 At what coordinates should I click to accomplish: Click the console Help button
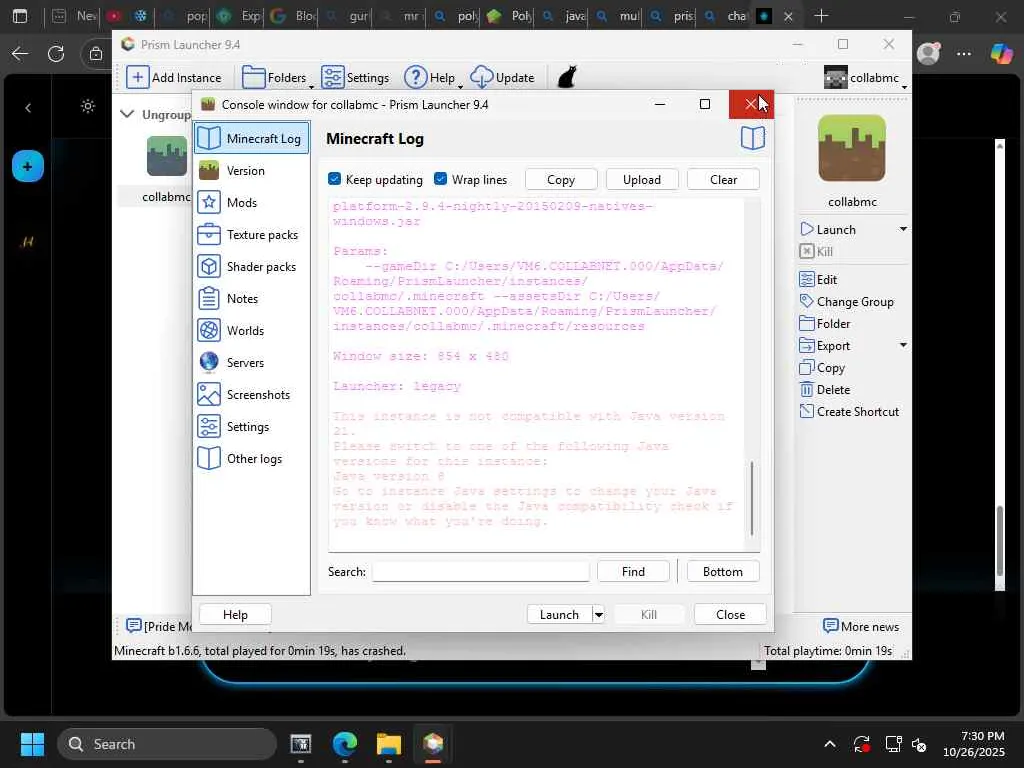click(235, 615)
